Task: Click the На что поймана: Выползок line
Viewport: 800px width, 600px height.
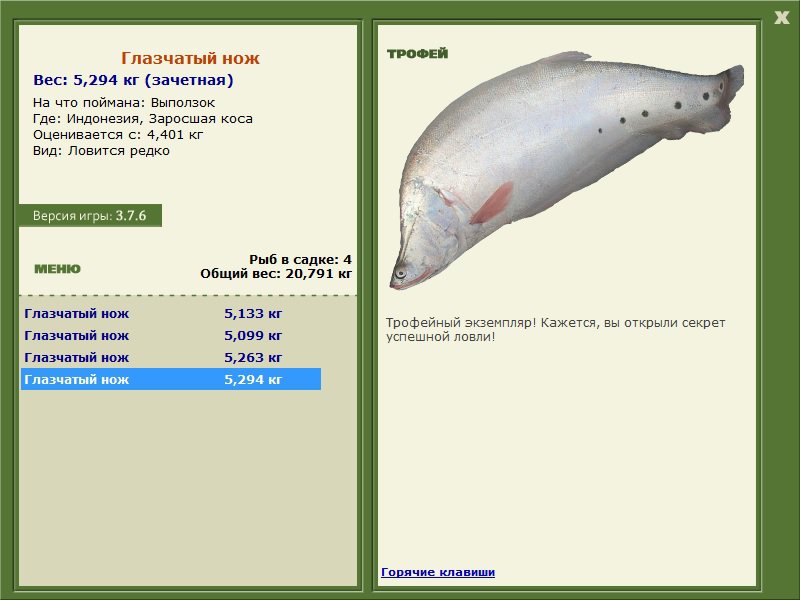Action: (124, 103)
